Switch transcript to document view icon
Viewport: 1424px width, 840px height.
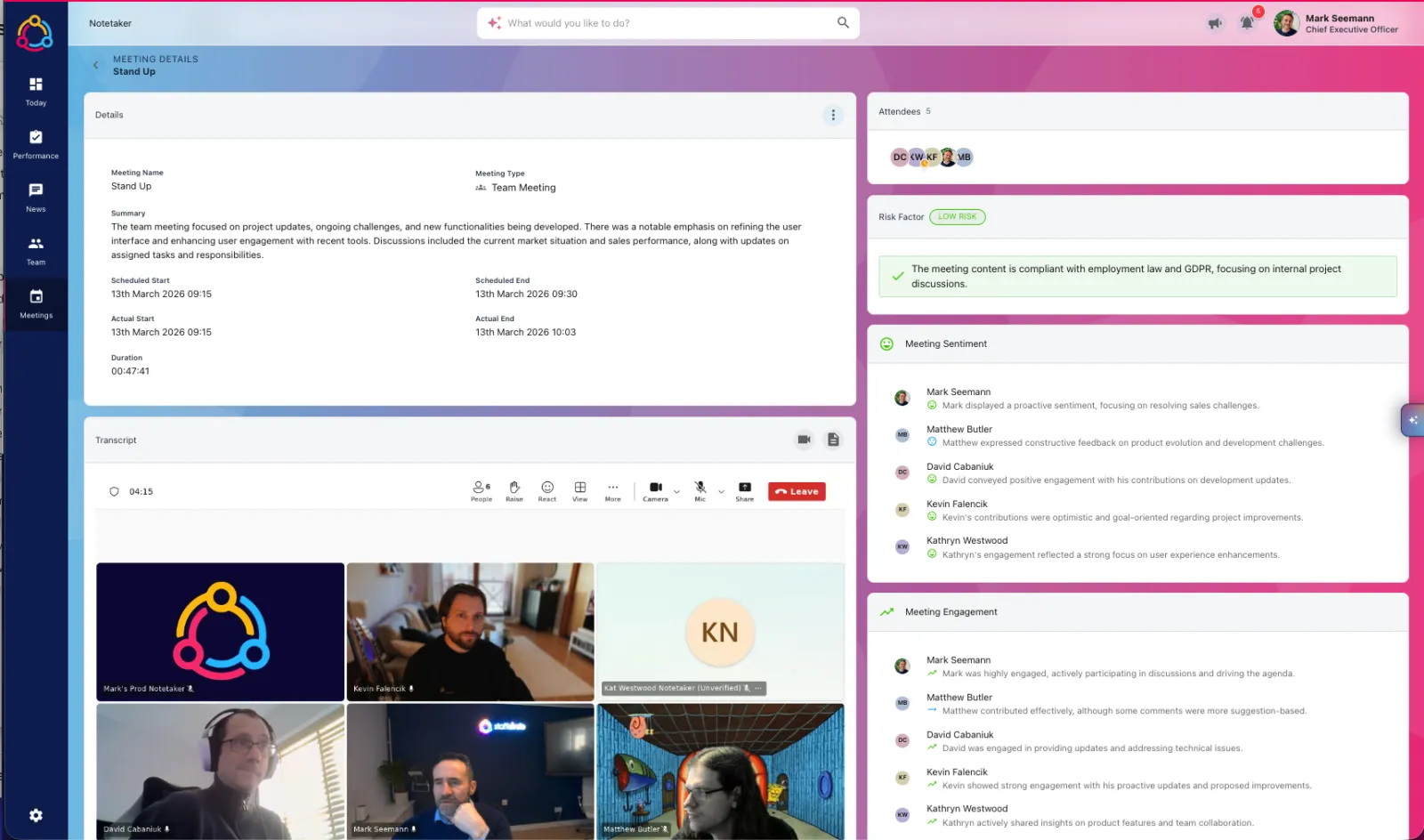tap(833, 440)
